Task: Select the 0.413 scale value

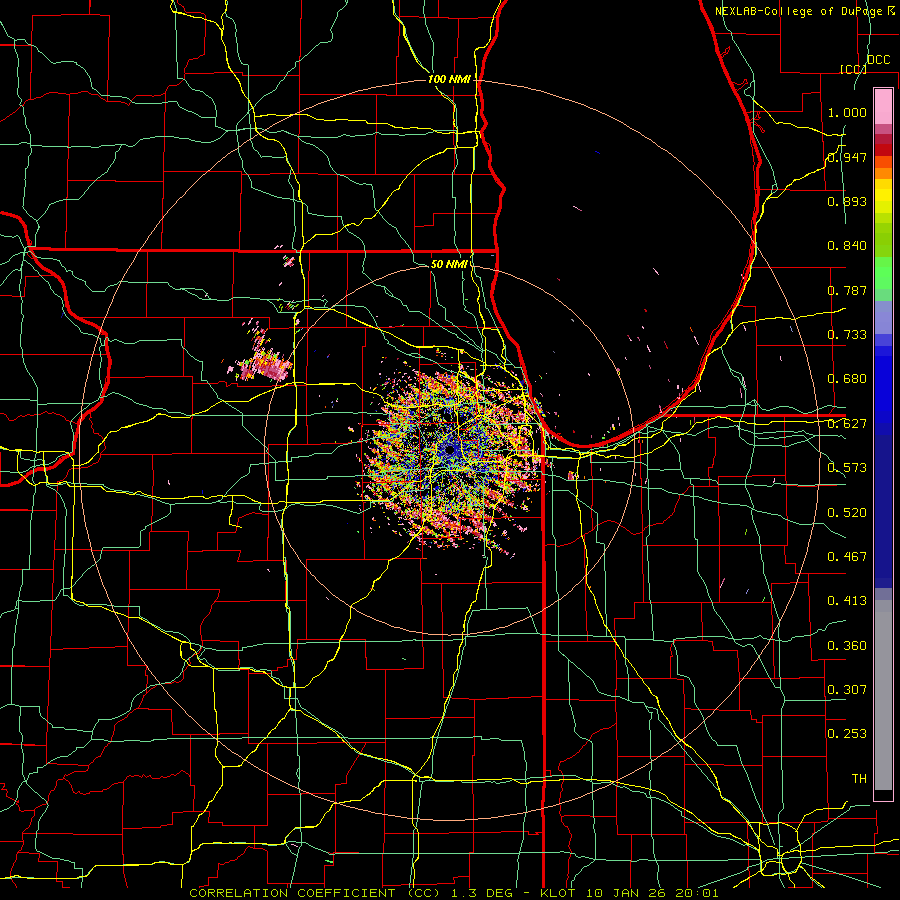Action: coord(847,601)
